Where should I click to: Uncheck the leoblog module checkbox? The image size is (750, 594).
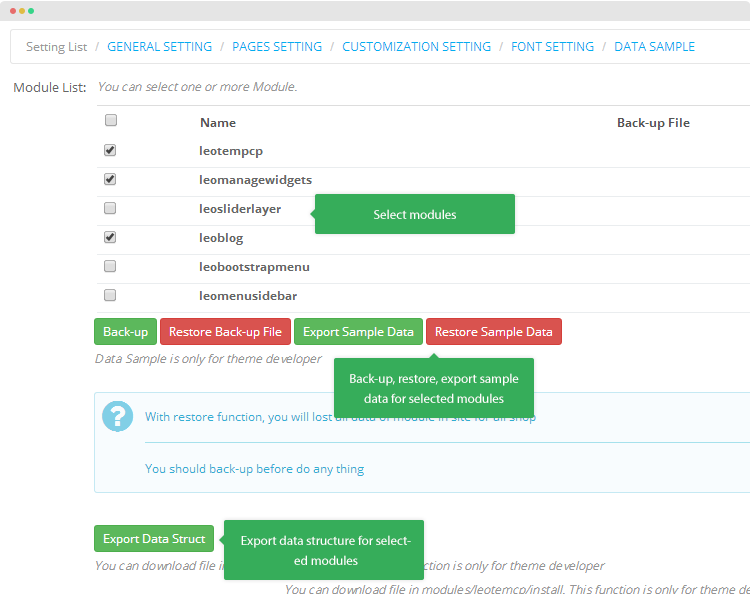click(x=110, y=237)
